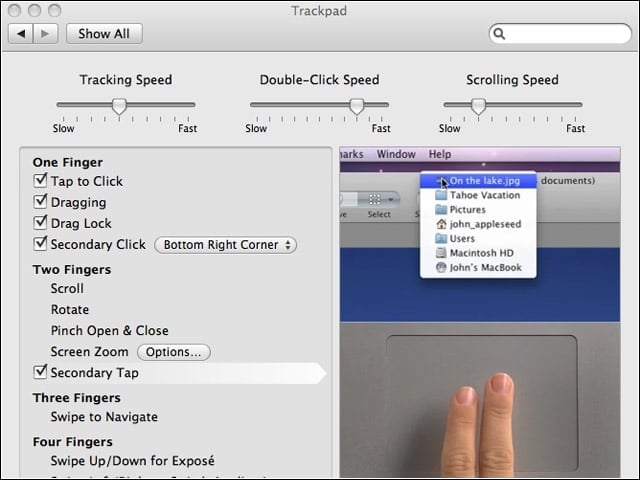Viewport: 640px width, 480px height.
Task: Uncheck Secondary Tap option
Action: pos(40,371)
